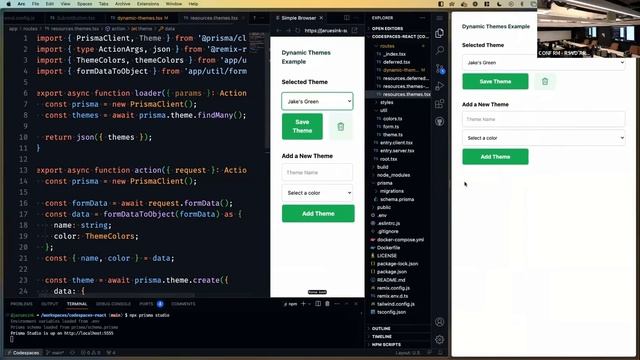This screenshot has height=360, width=640.
Task: Switch to the Simple Browser tab
Action: coord(298,18)
